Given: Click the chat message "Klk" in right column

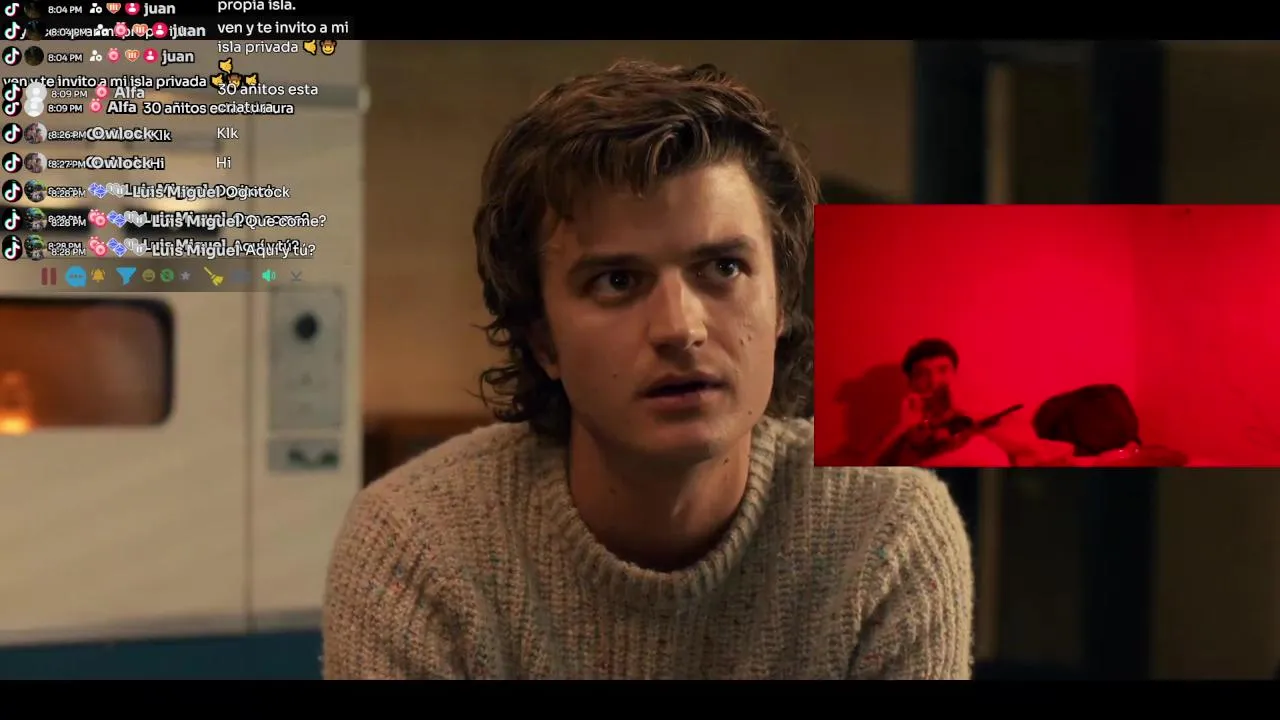Looking at the screenshot, I should coord(227,133).
